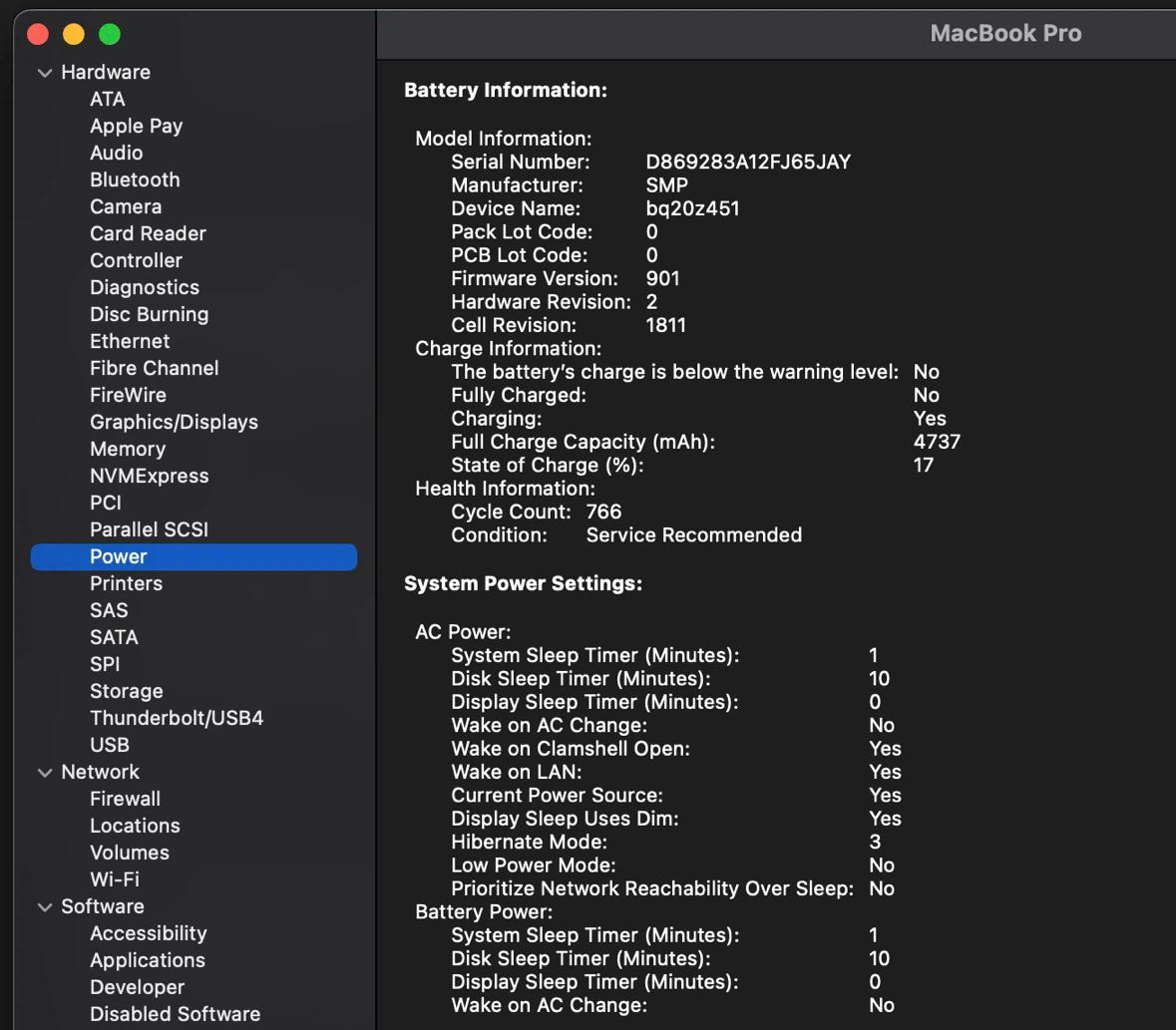Open the FireWire section

129,395
